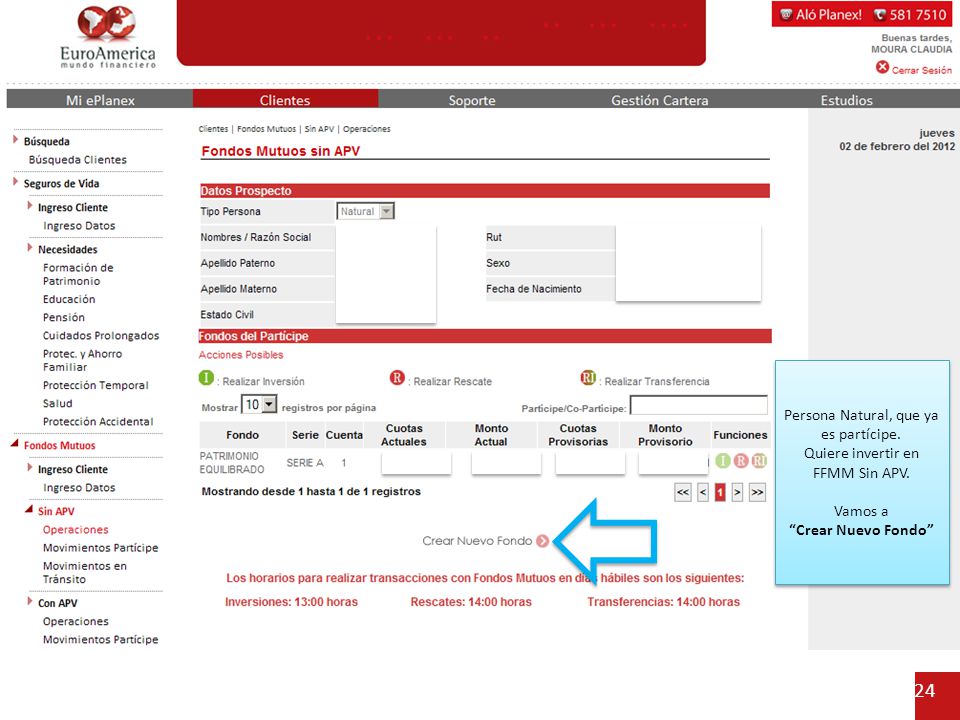960x720 pixels.
Task: Expand the Seguros de Vida section
Action: [x=15, y=182]
